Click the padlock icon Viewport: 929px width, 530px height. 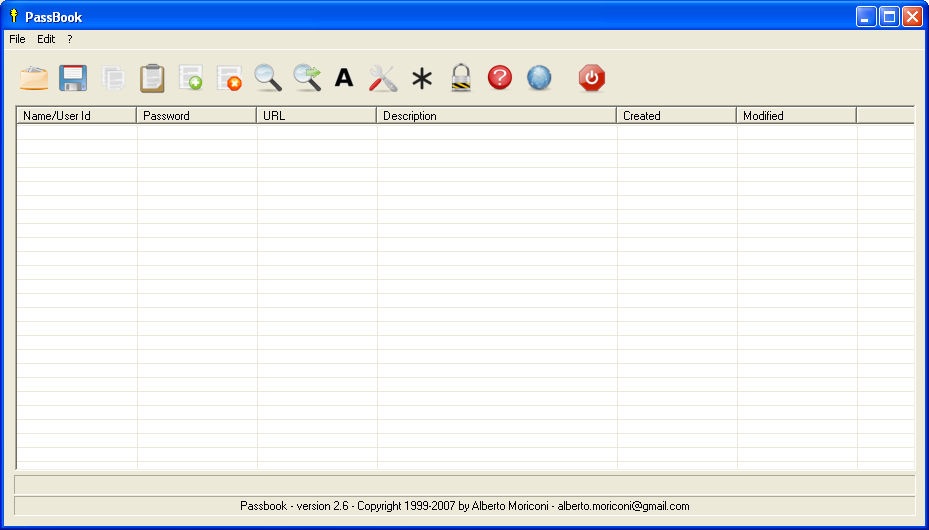pyautogui.click(x=460, y=78)
